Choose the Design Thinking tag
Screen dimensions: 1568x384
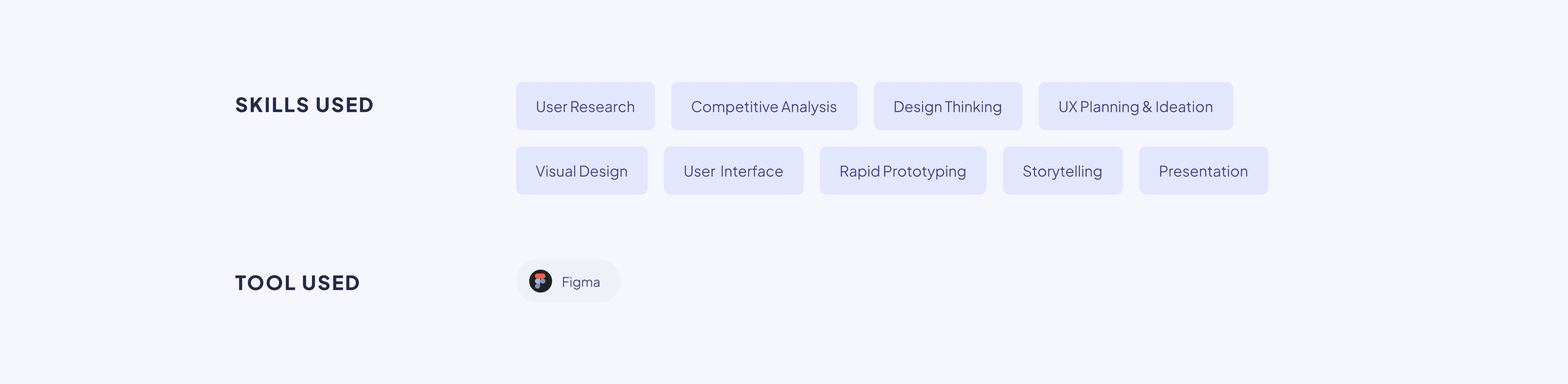[x=948, y=106]
